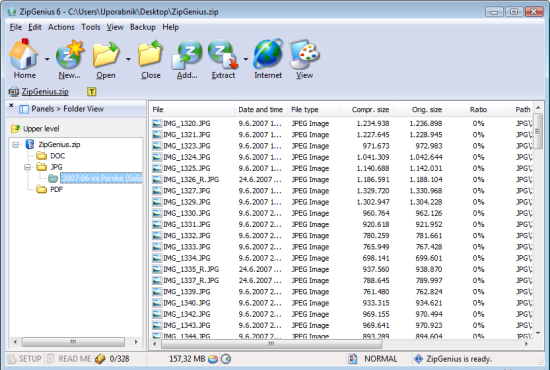The width and height of the screenshot is (550, 370).
Task: Open the Actions menu
Action: pos(61,27)
